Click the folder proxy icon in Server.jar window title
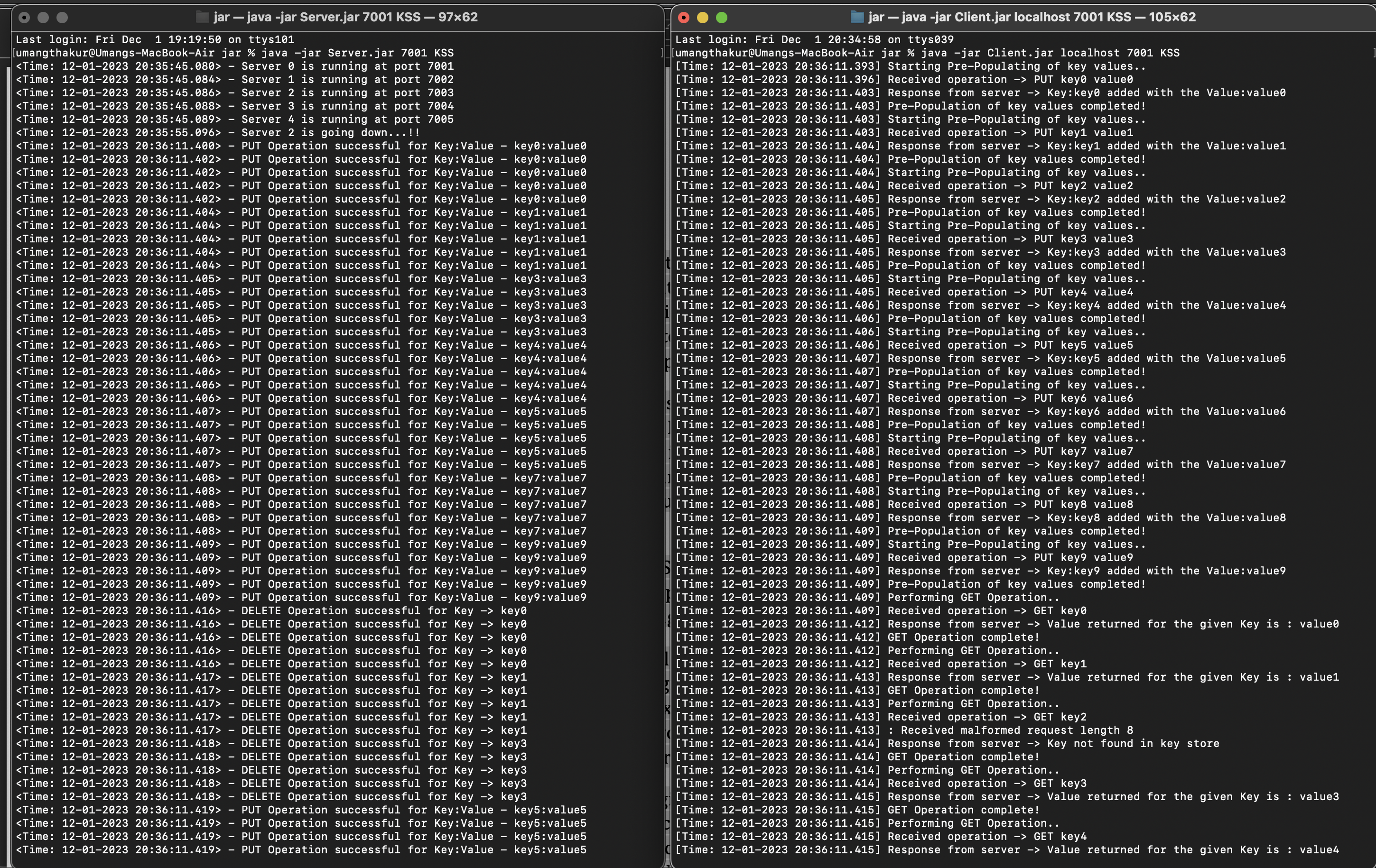1376x868 pixels. tap(202, 17)
